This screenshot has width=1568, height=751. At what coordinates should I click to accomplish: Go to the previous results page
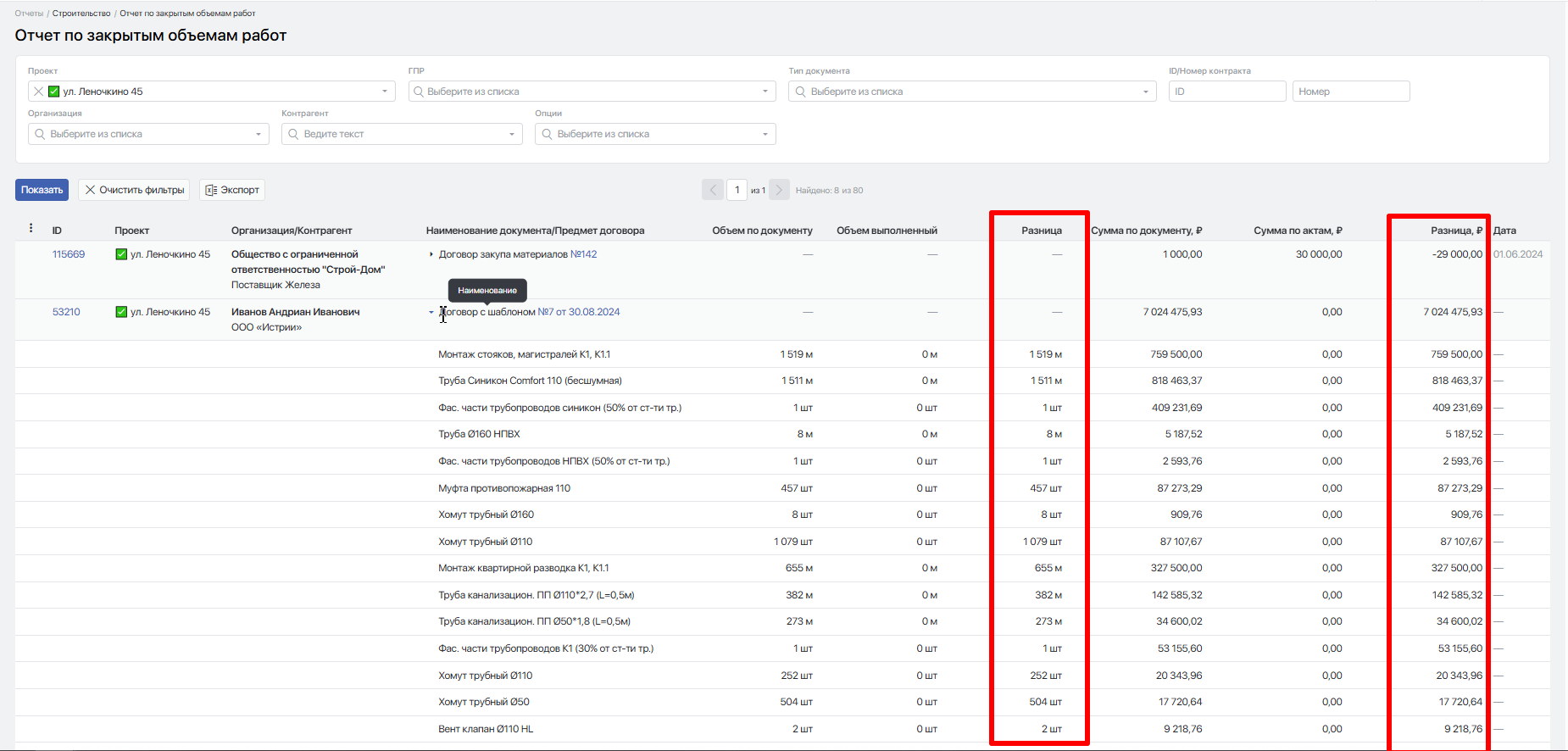(x=713, y=190)
